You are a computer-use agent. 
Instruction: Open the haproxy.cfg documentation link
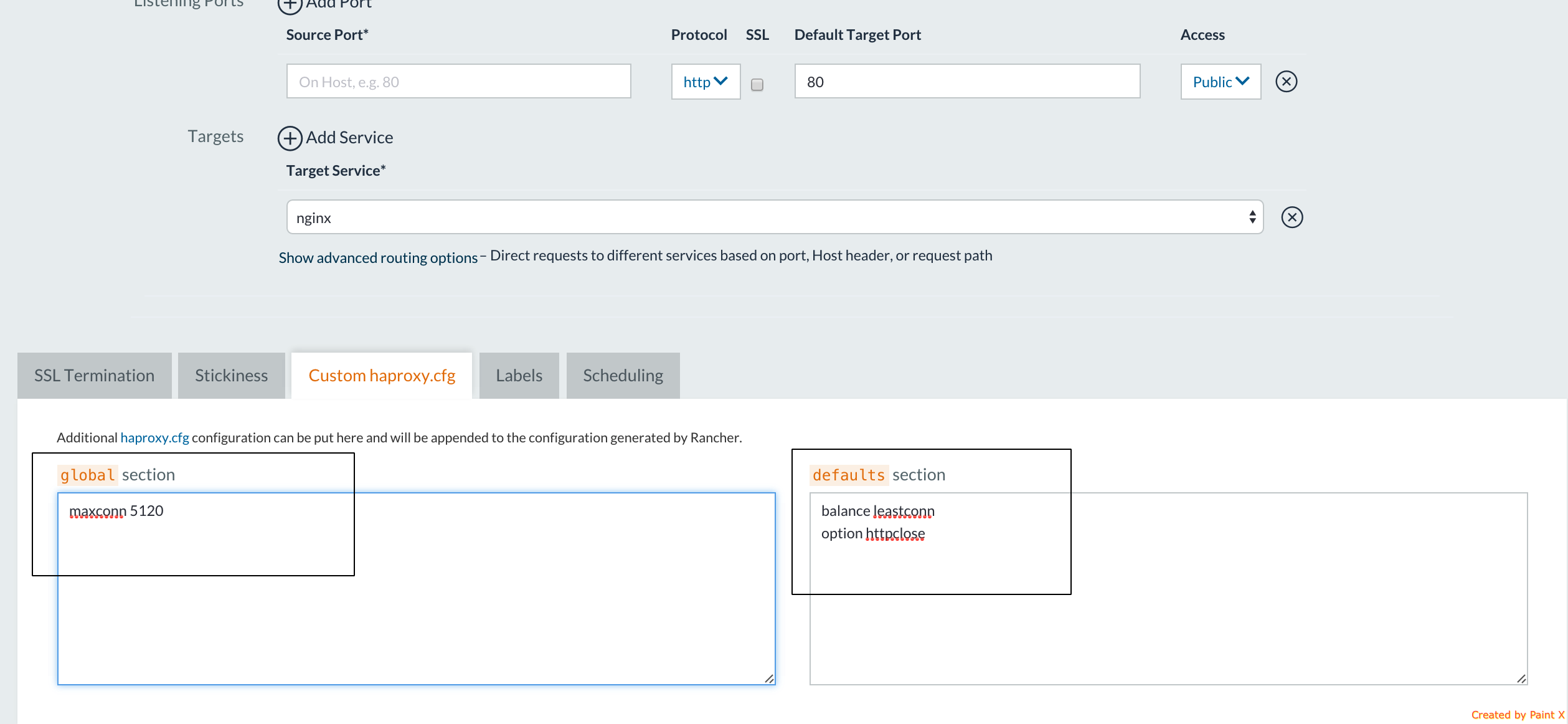[154, 437]
